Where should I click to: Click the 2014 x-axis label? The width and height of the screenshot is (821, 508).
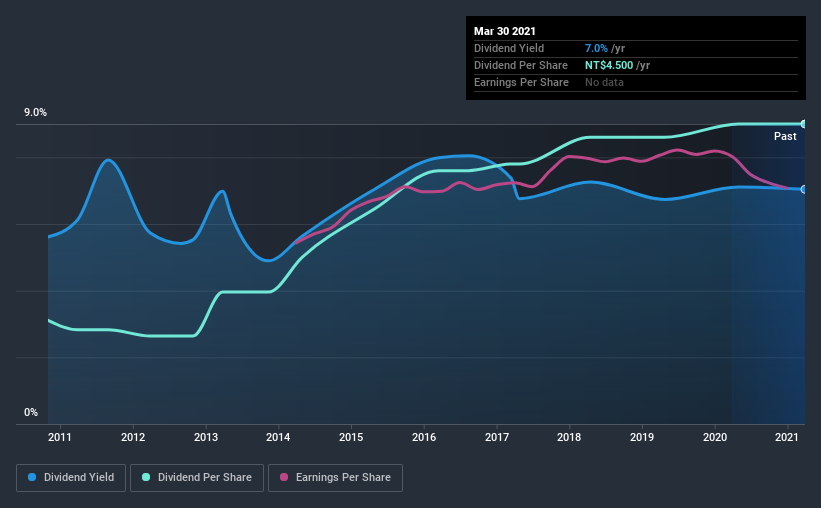pyautogui.click(x=278, y=437)
